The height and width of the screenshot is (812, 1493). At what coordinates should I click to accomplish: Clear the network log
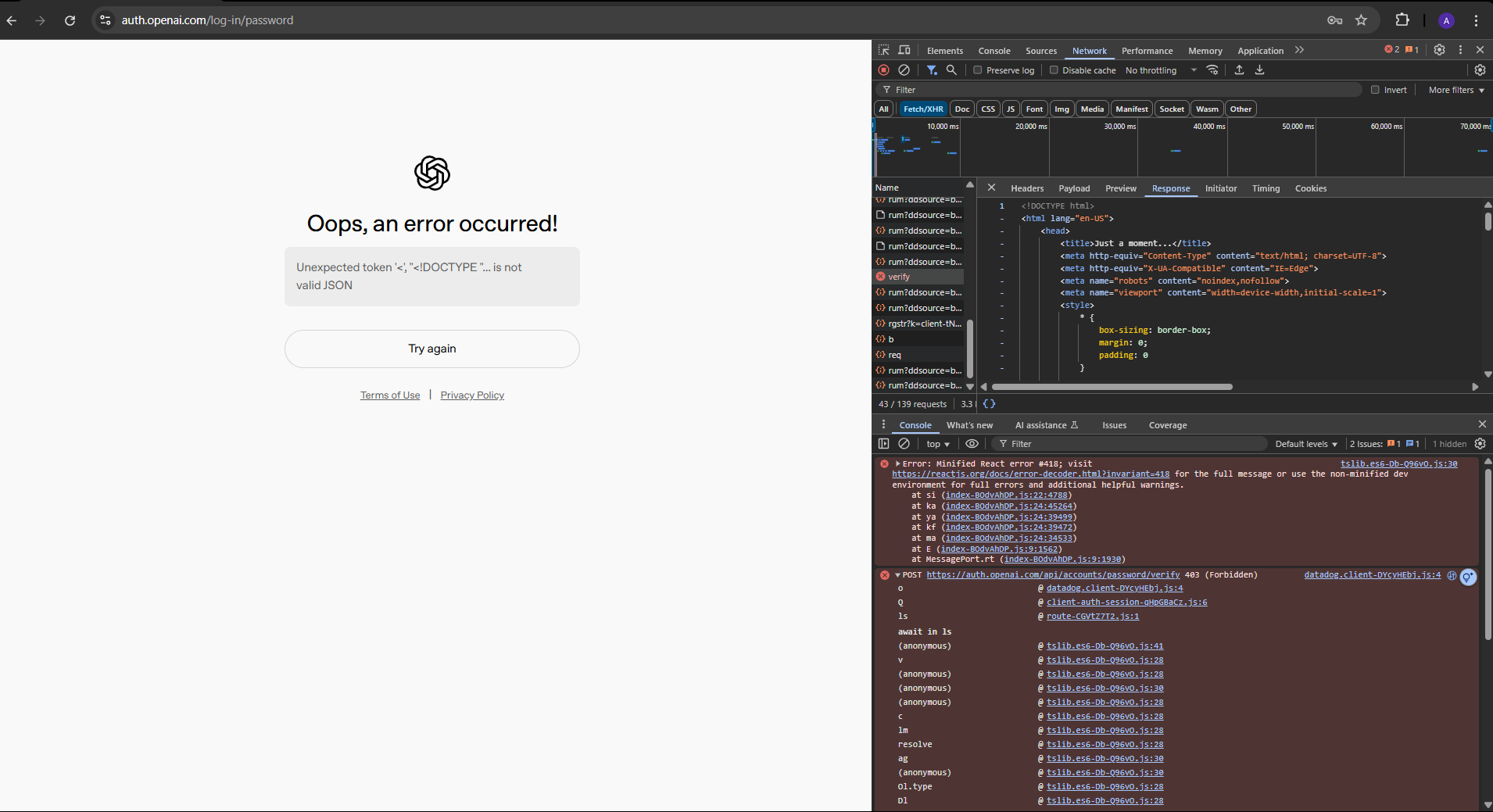[904, 70]
